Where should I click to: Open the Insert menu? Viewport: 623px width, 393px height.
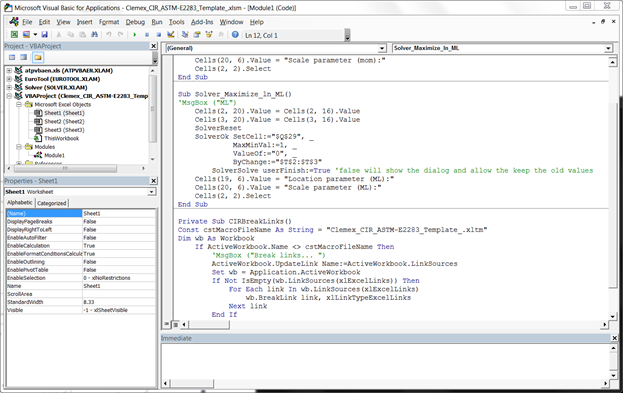[84, 22]
